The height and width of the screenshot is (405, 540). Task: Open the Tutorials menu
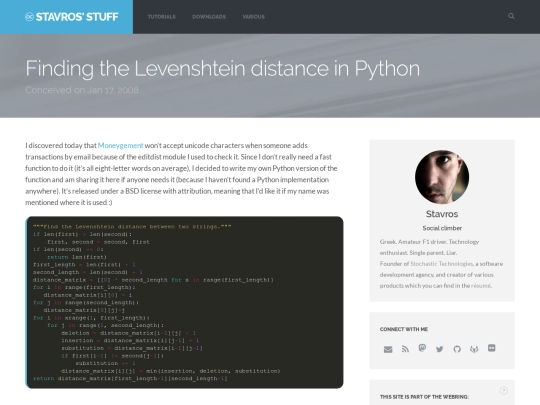162,17
